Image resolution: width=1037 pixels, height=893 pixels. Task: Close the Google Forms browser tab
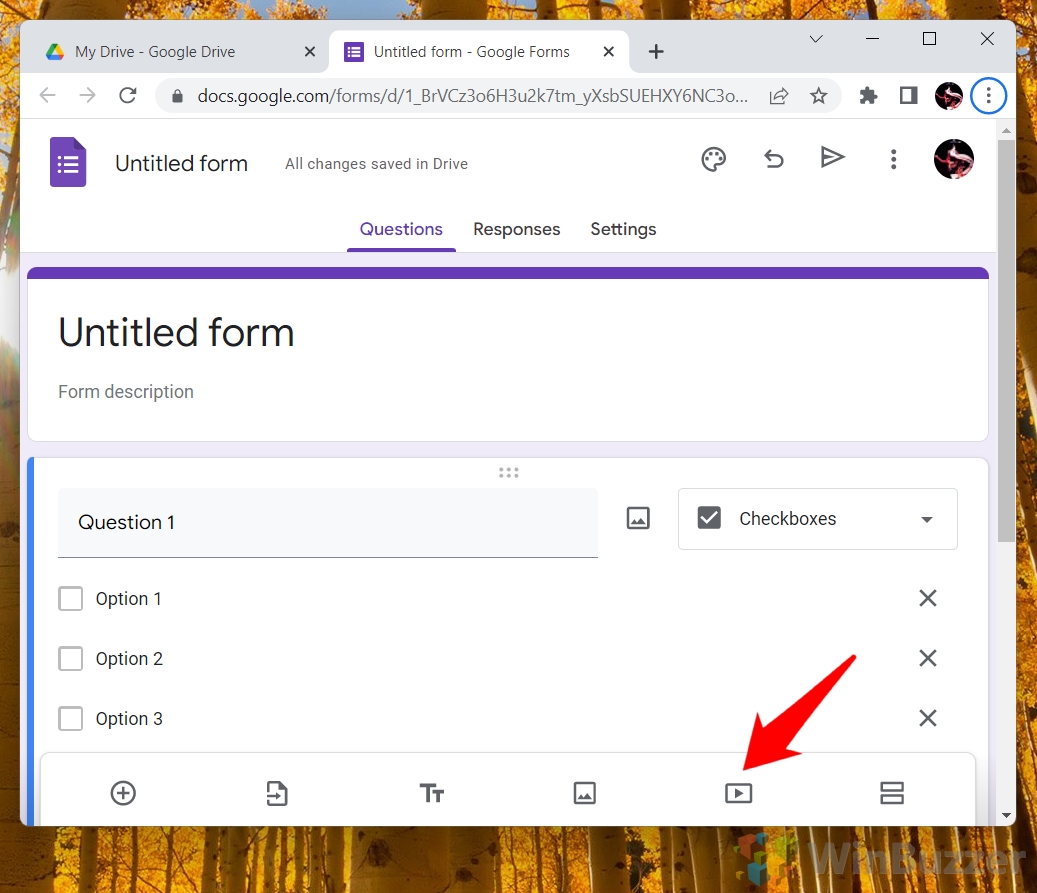(x=609, y=52)
